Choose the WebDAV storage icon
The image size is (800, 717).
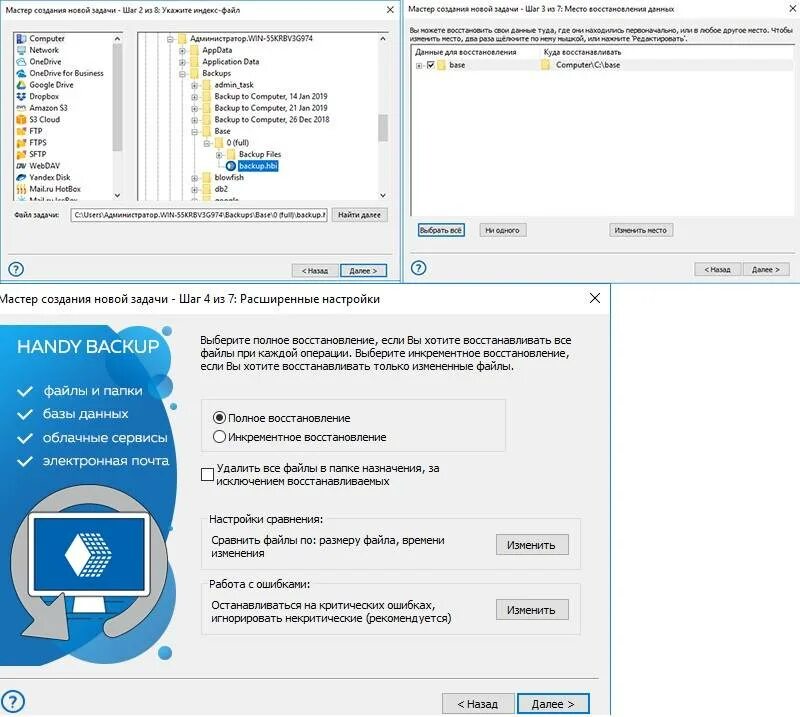21,166
